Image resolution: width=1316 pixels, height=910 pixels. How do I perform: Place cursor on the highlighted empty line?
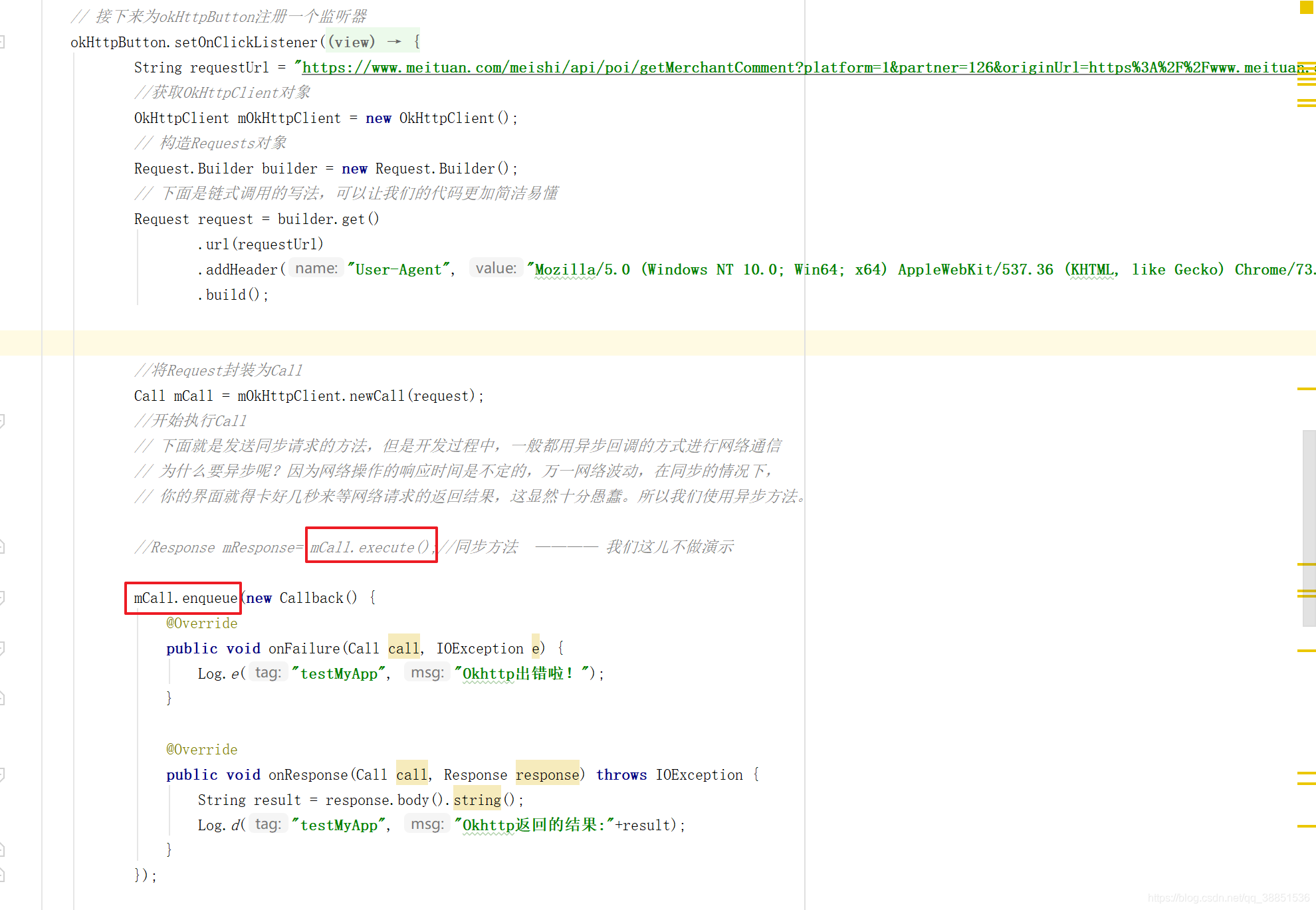point(399,343)
